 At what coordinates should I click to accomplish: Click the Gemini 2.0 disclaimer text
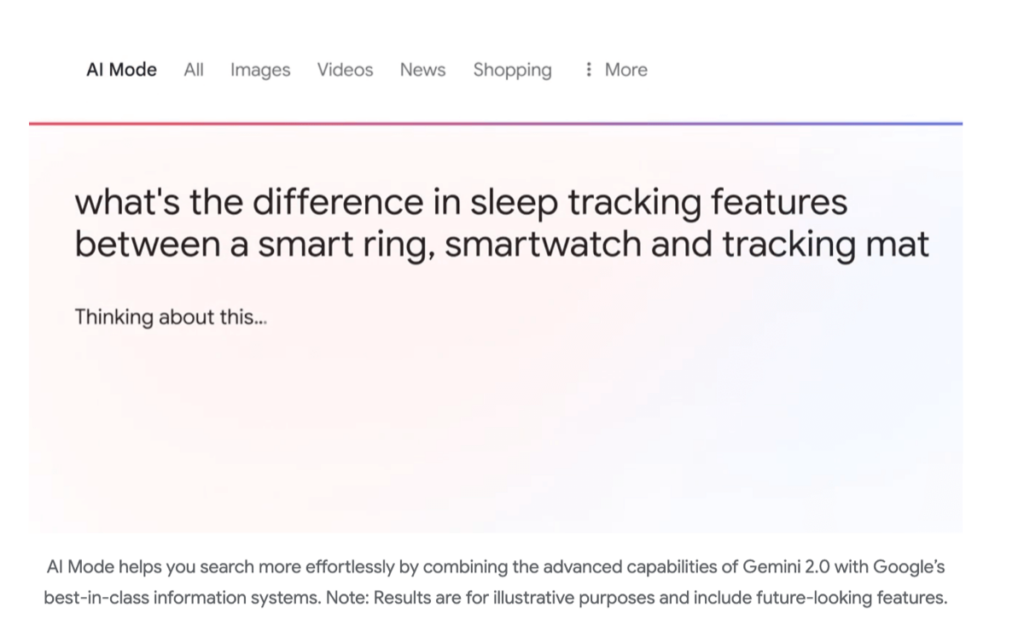(495, 567)
